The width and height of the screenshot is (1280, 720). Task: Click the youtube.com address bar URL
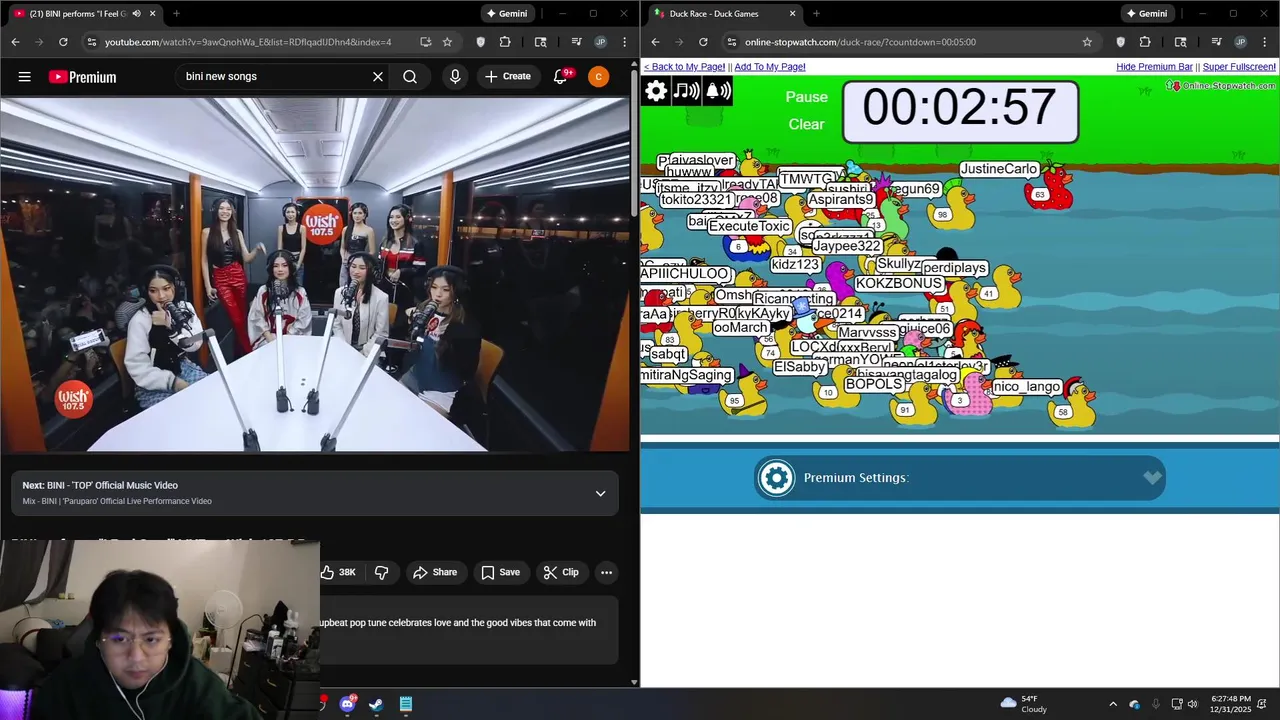pyautogui.click(x=248, y=42)
